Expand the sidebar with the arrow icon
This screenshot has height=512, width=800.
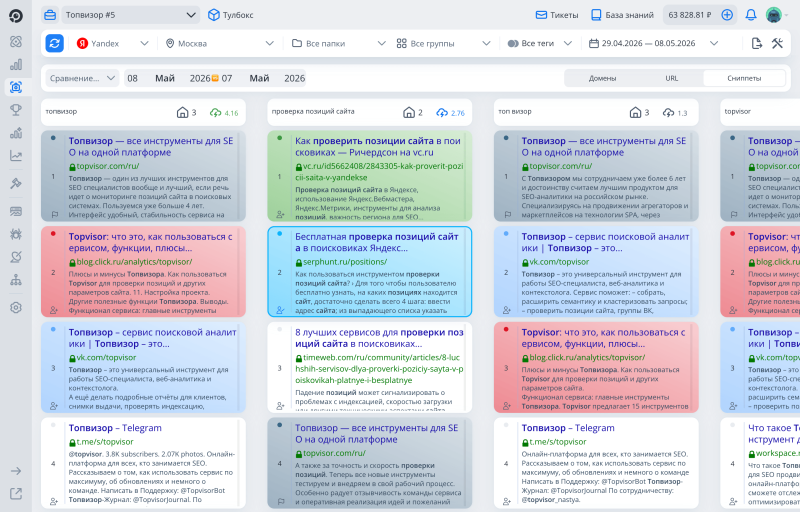point(16,471)
